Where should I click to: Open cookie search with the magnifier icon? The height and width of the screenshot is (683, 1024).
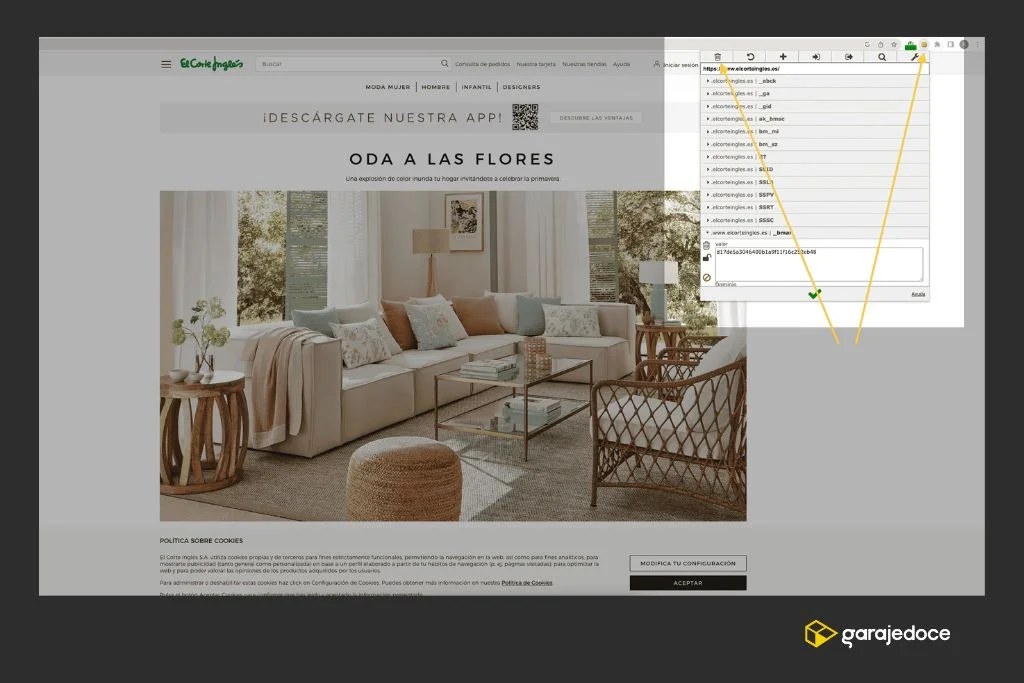click(882, 57)
